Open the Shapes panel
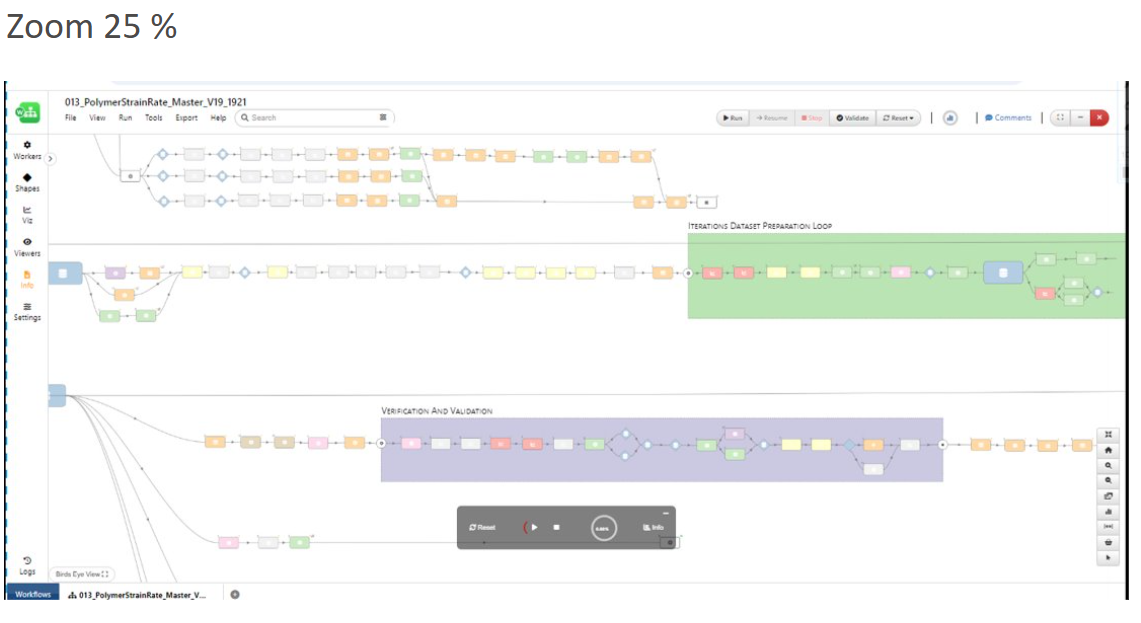The image size is (1141, 623). click(27, 182)
